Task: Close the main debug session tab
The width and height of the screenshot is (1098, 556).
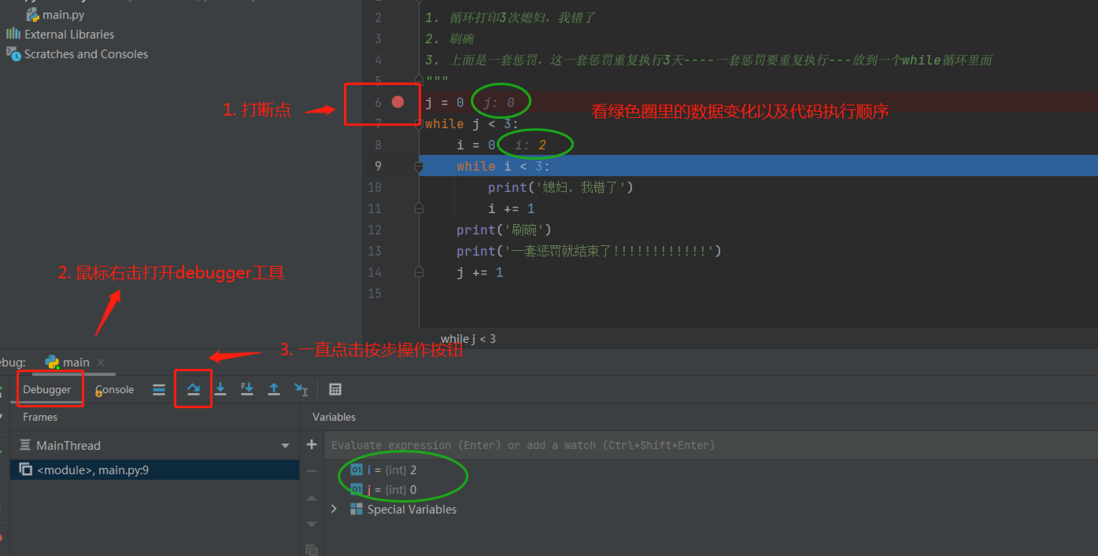Action: [101, 362]
